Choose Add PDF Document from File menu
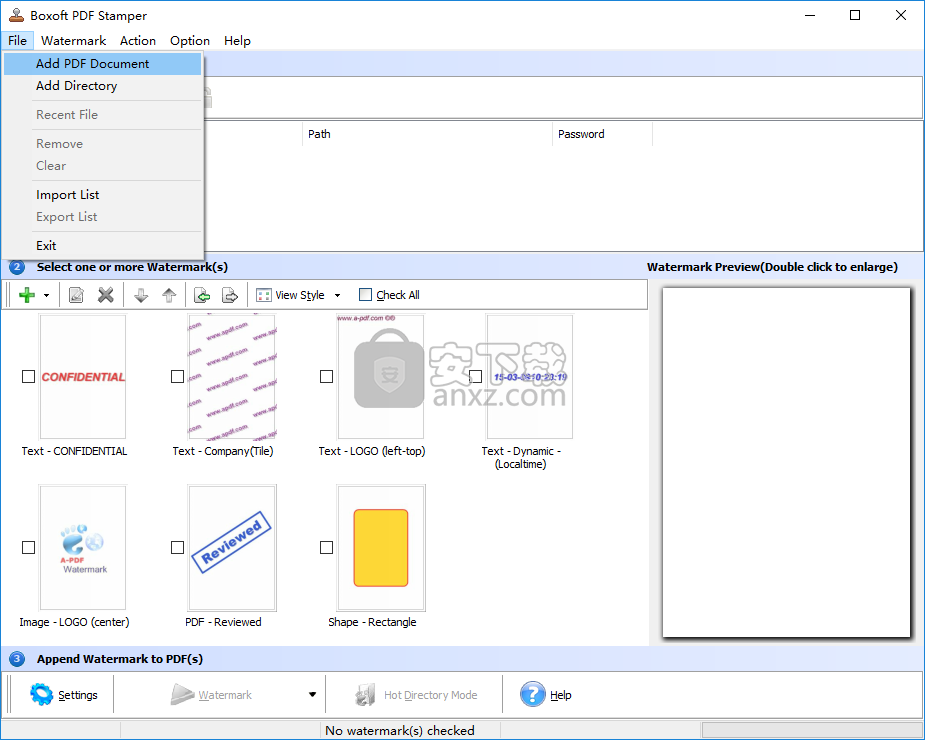 pyautogui.click(x=103, y=64)
